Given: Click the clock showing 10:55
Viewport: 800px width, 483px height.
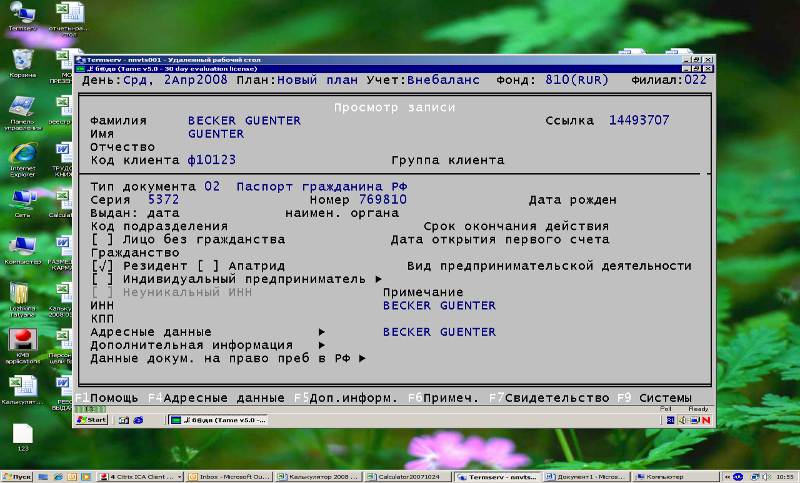Looking at the screenshot, I should [785, 477].
